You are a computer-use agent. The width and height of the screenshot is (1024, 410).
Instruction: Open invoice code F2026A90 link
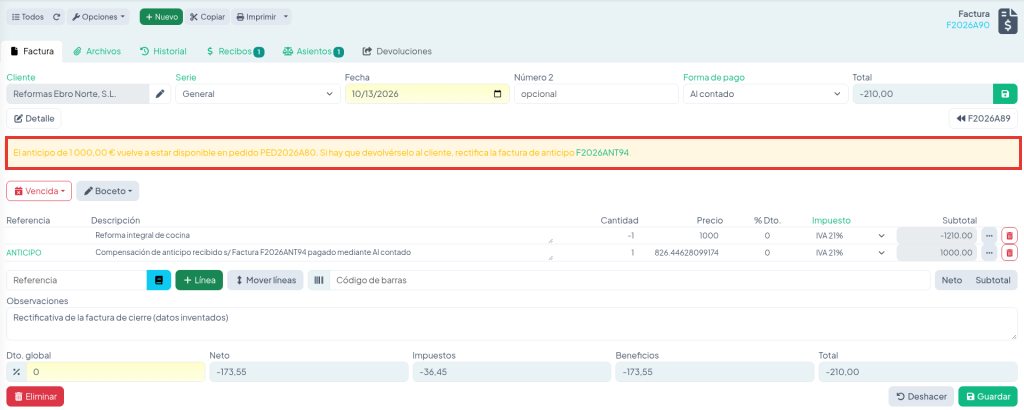968,25
